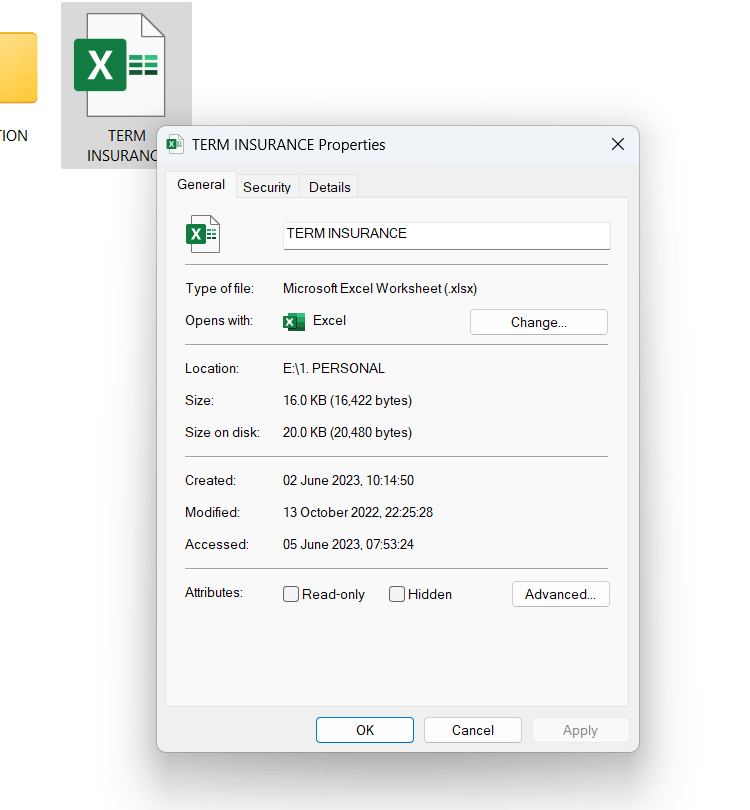Click accessed date '05 June 2023, 07:53:24'
This screenshot has width=750, height=810.
348,544
